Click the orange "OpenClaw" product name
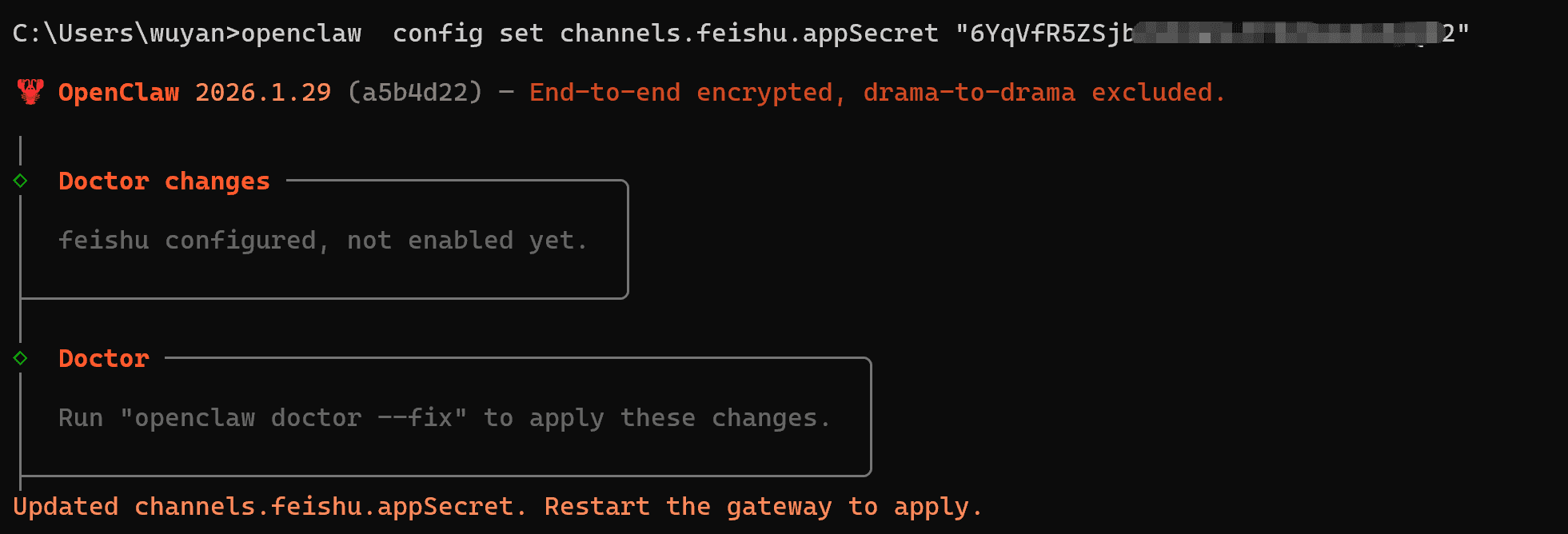Image resolution: width=1568 pixels, height=534 pixels. coord(118,93)
